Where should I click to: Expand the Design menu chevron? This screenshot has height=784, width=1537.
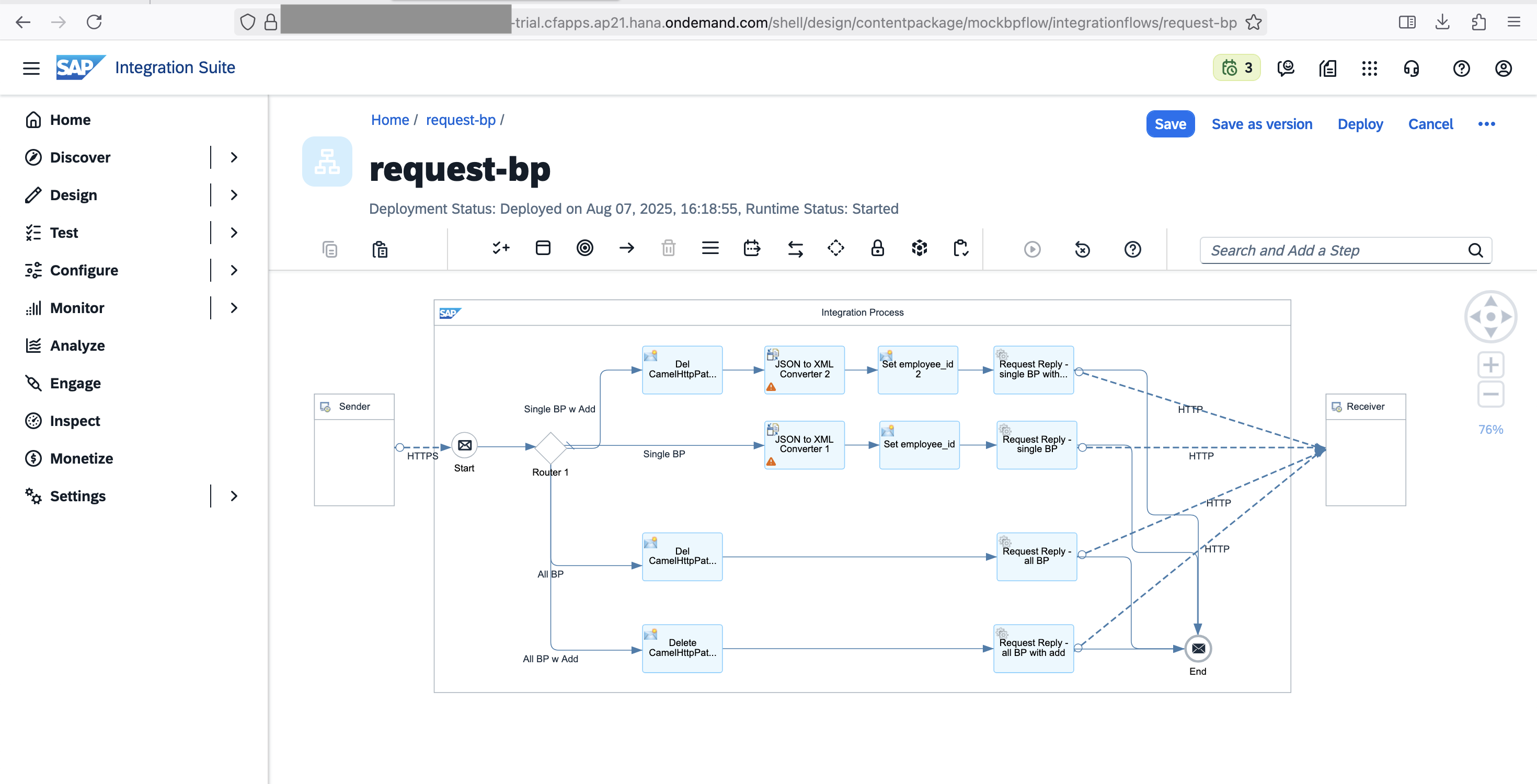[234, 195]
